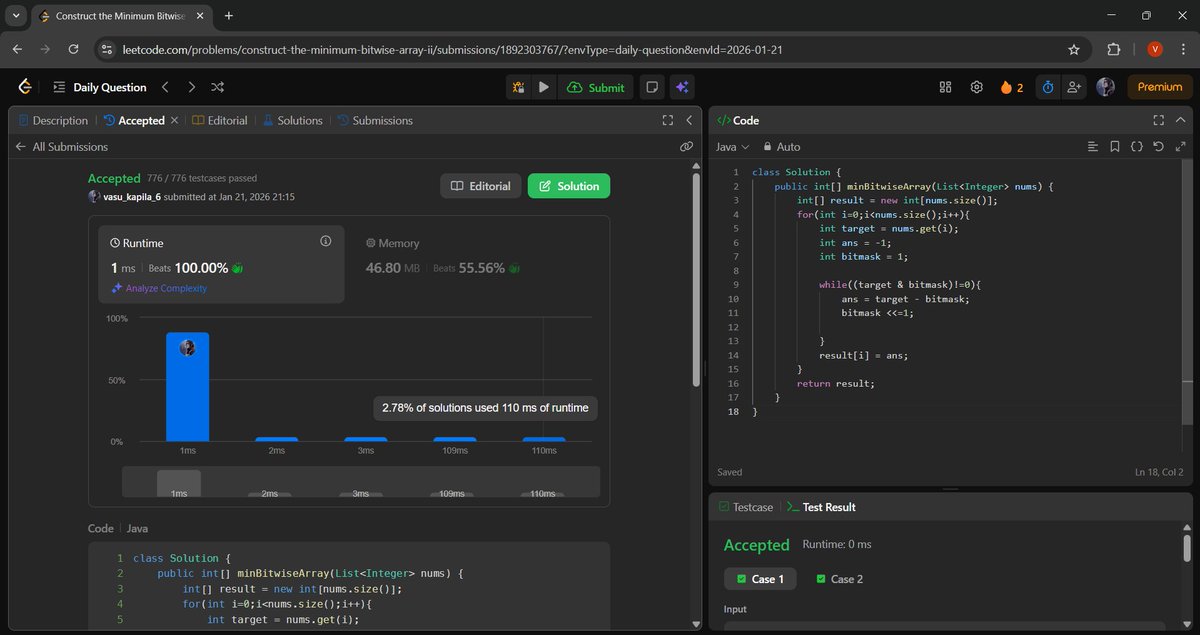Screen dimensions: 1200x635
Task: View the streak flame counter
Action: [x=1012, y=87]
